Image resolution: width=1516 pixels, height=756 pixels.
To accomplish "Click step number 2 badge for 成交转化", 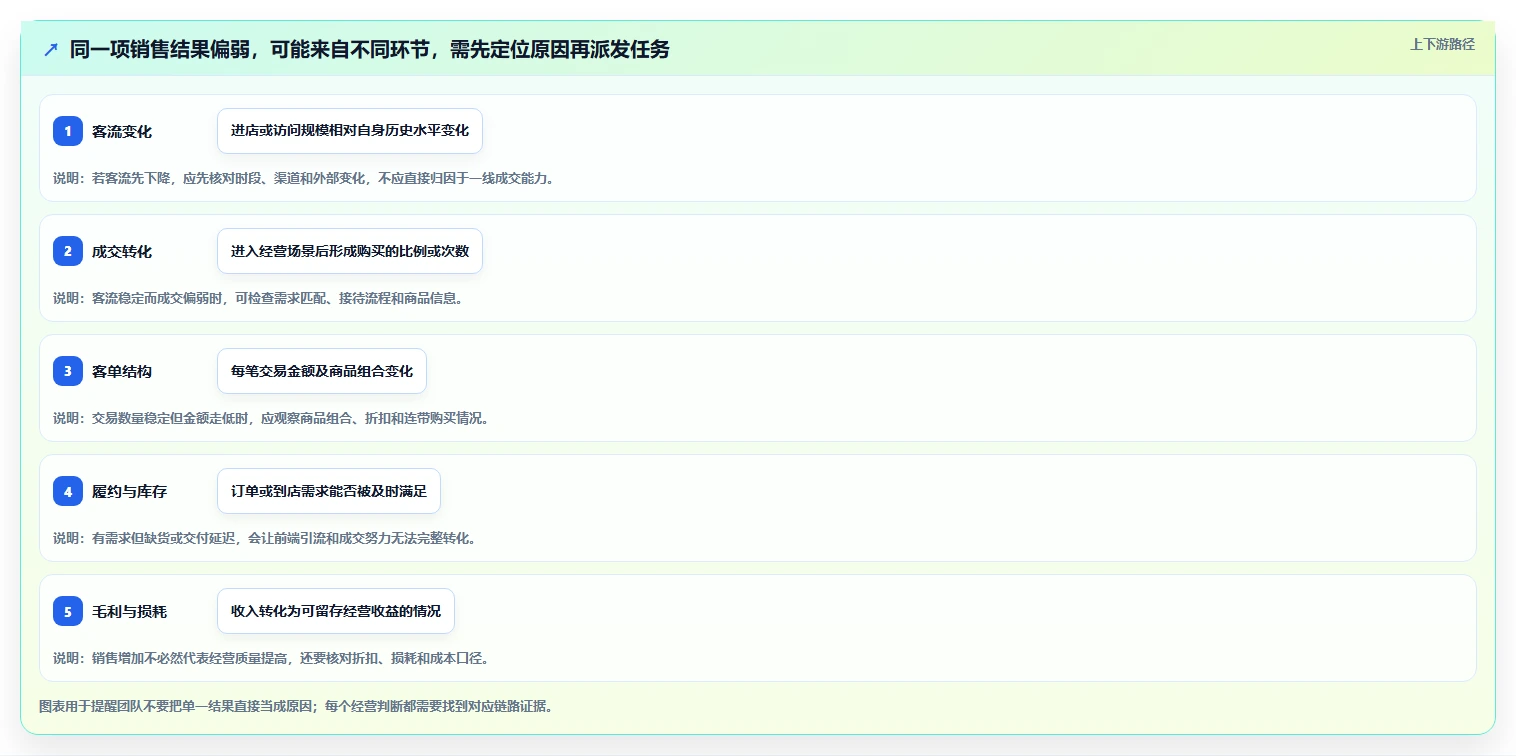I will (68, 251).
